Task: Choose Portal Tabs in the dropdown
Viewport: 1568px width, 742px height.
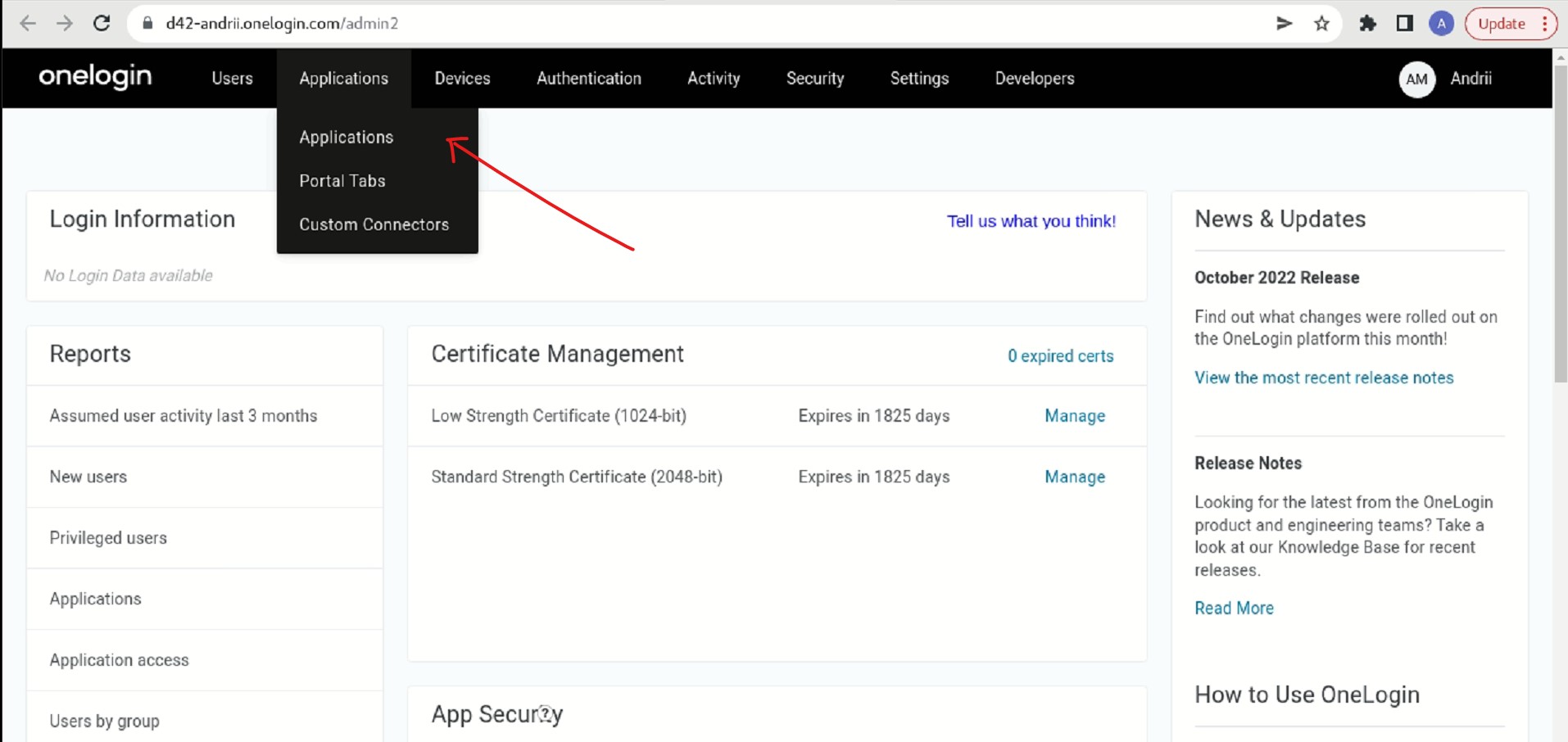Action: (342, 181)
